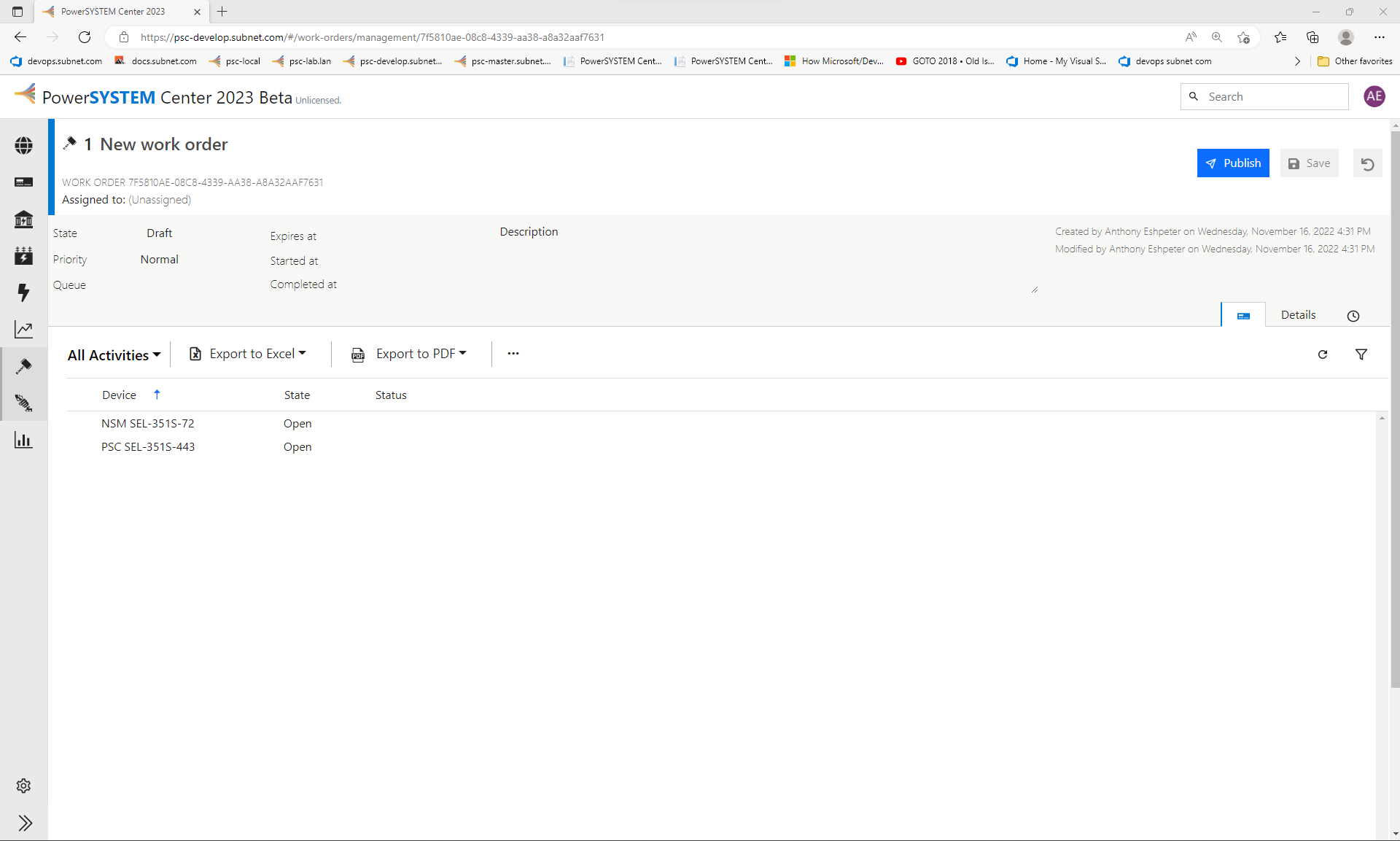The height and width of the screenshot is (841, 1400).
Task: Switch to the Details tab
Action: 1298,315
